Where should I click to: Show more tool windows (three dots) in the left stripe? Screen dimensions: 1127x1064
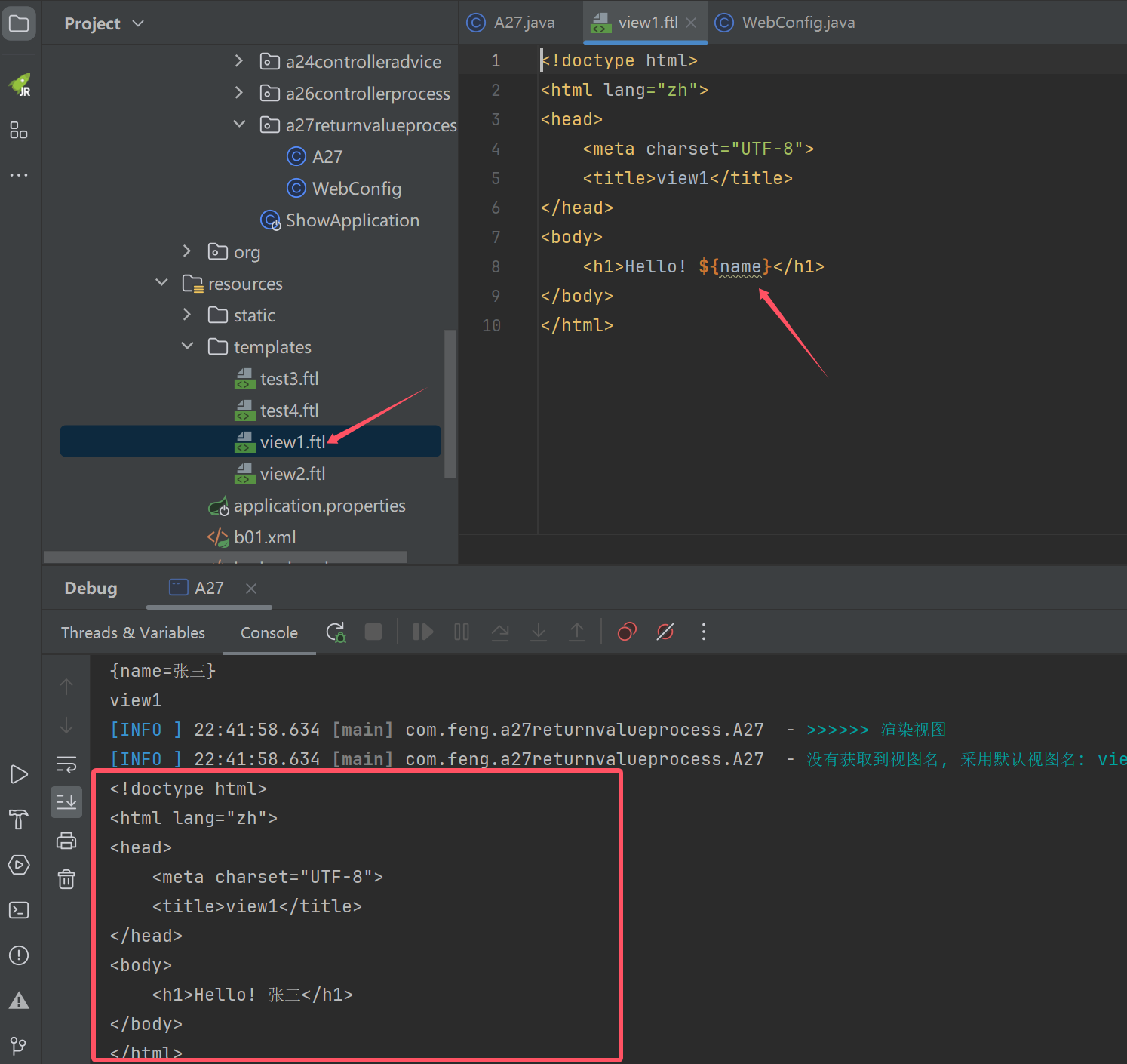[19, 175]
